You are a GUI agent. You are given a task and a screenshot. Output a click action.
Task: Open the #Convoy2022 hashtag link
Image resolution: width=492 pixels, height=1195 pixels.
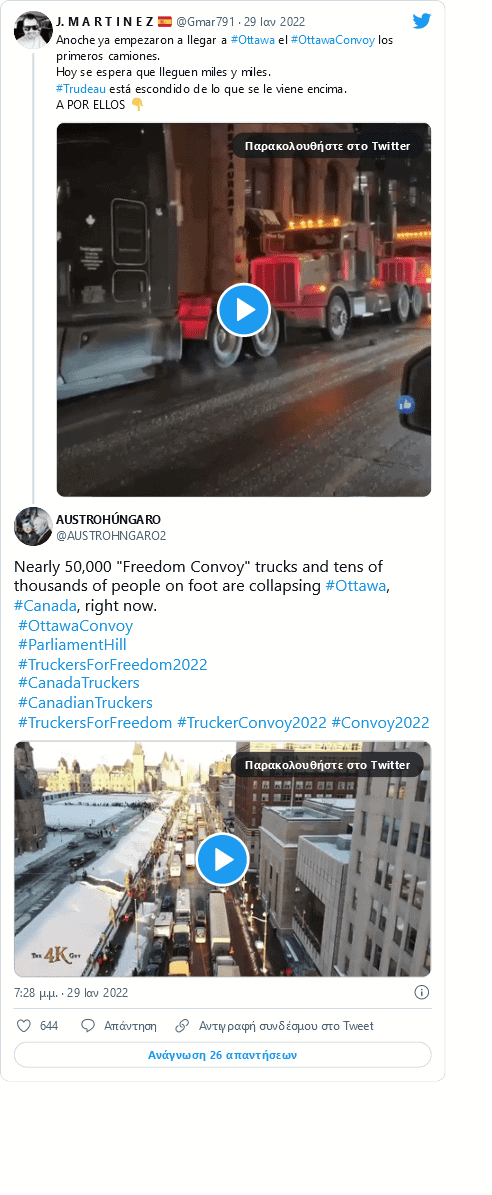(x=380, y=722)
